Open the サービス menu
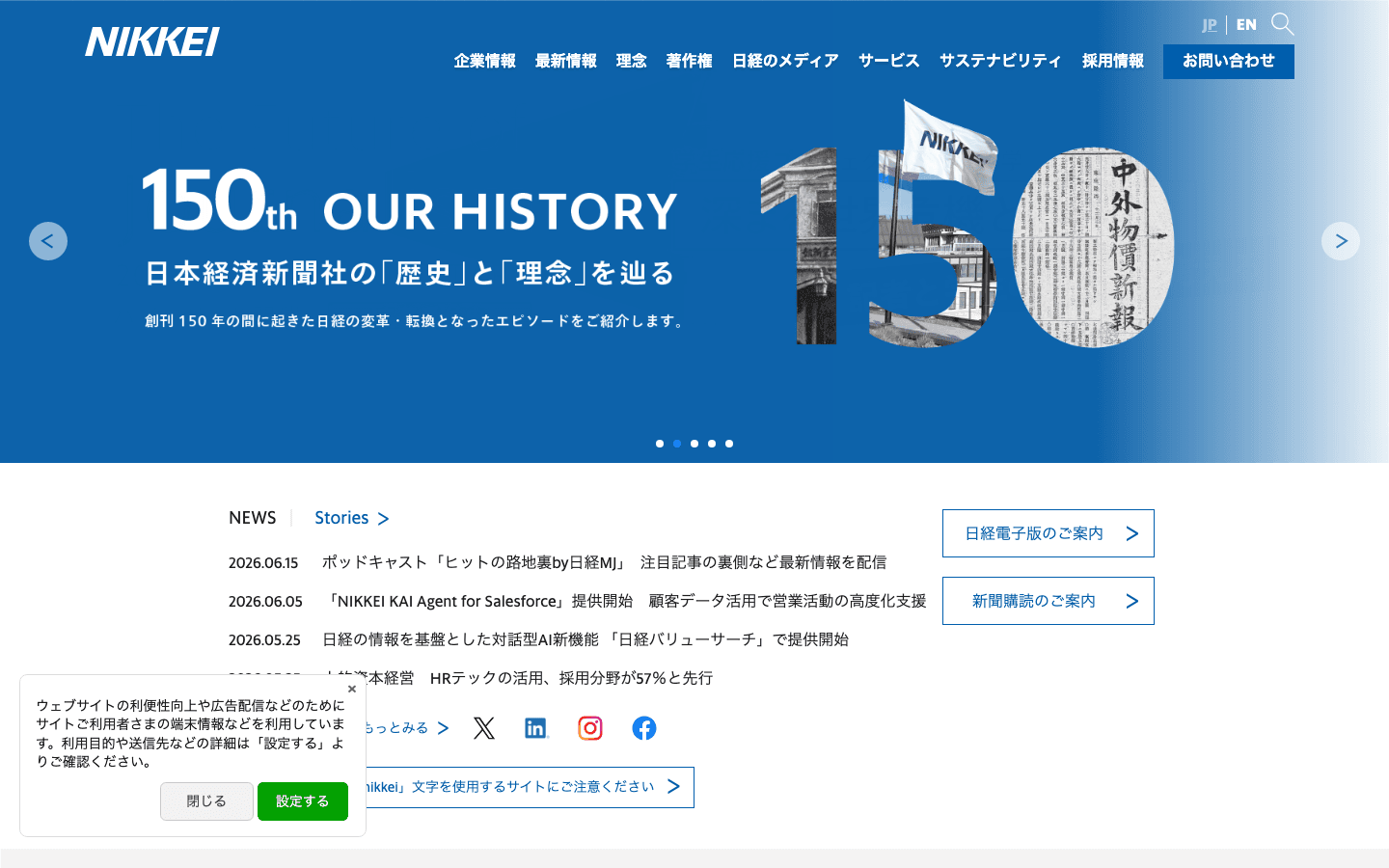Viewport: 1389px width, 868px height. coord(889,61)
